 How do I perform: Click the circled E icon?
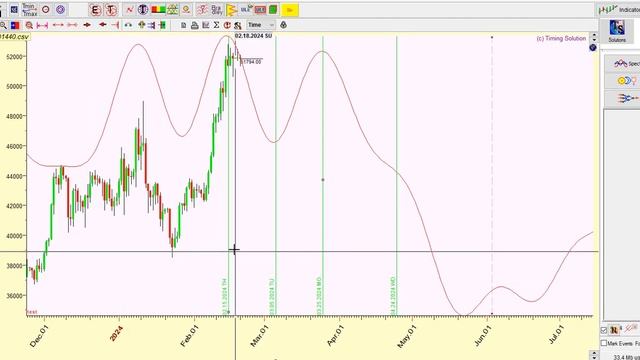click(x=95, y=10)
